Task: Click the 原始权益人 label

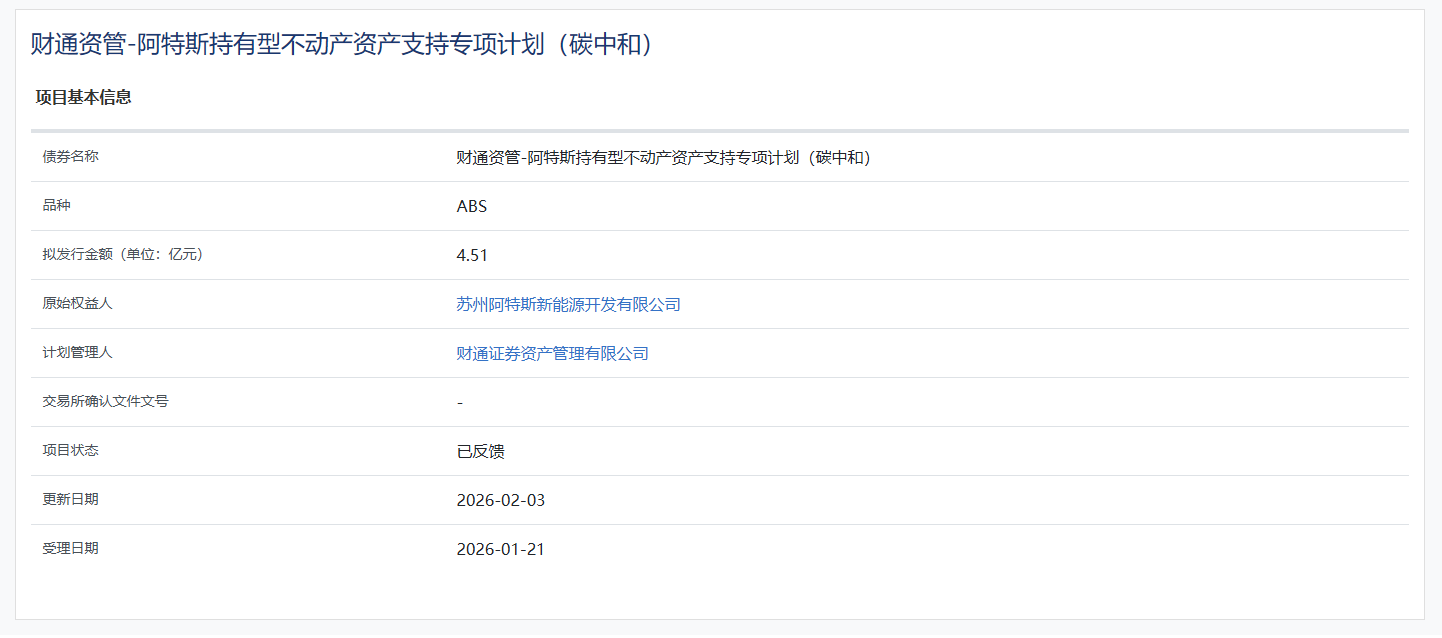Action: click(x=77, y=303)
